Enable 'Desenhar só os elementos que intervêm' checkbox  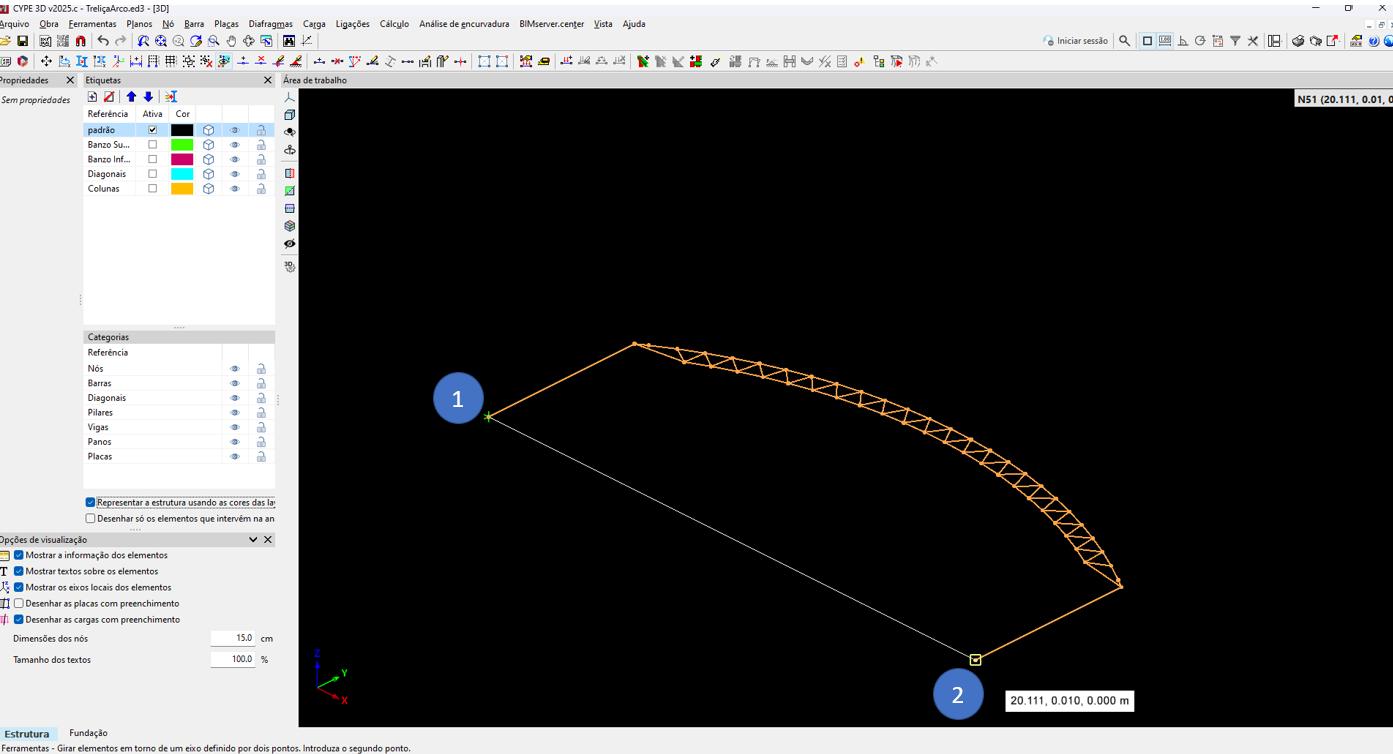90,519
